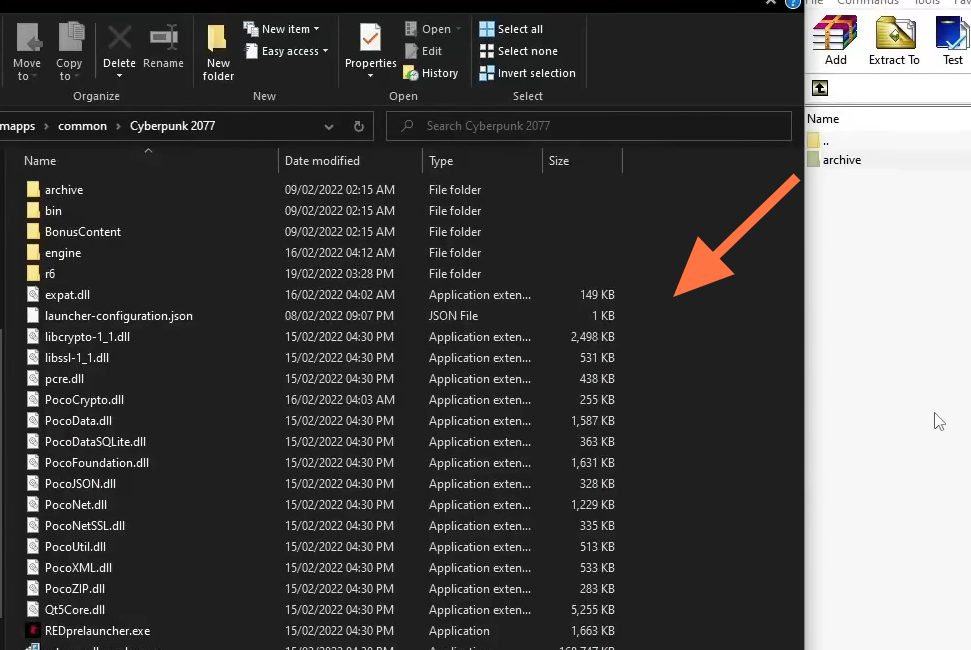Expand the Open button dropdown arrow
Image resolution: width=971 pixels, height=650 pixels.
458,29
